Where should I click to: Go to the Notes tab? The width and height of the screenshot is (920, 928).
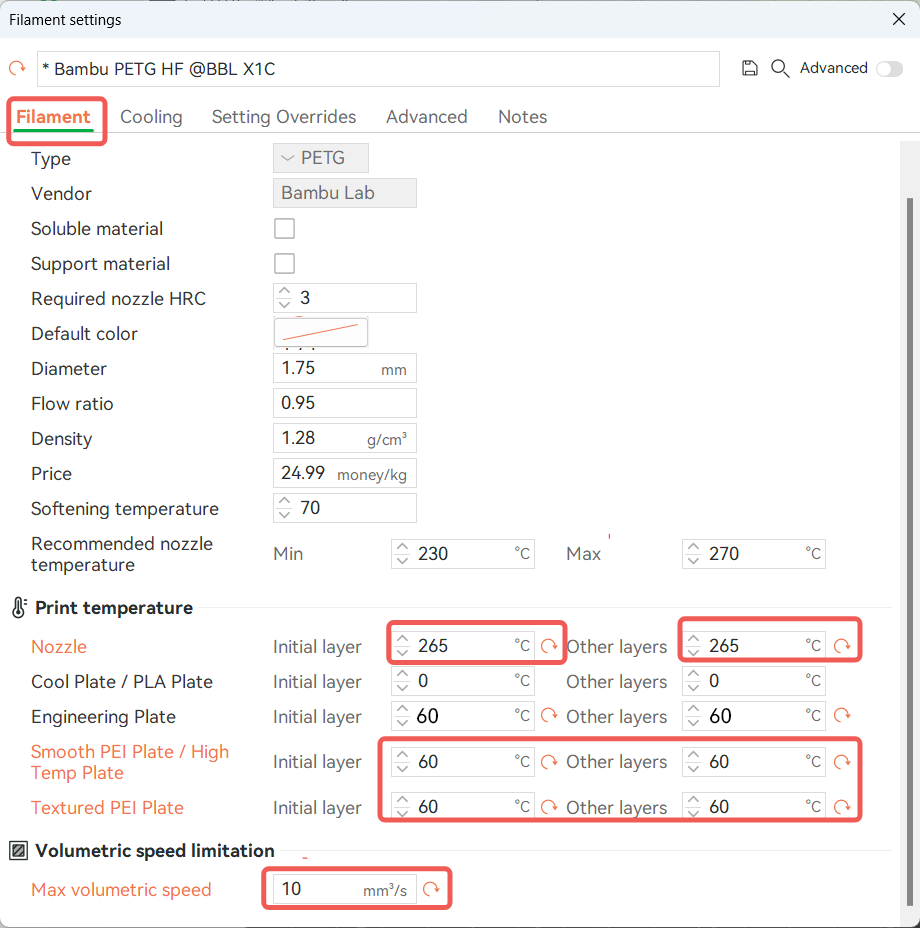[x=522, y=117]
